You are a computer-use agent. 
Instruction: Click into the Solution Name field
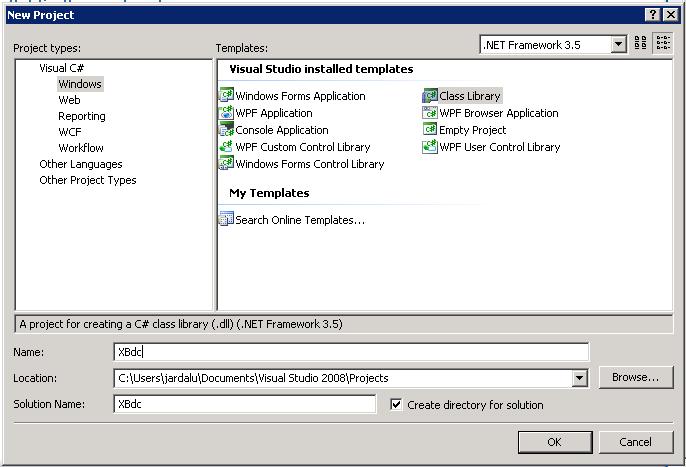click(245, 404)
